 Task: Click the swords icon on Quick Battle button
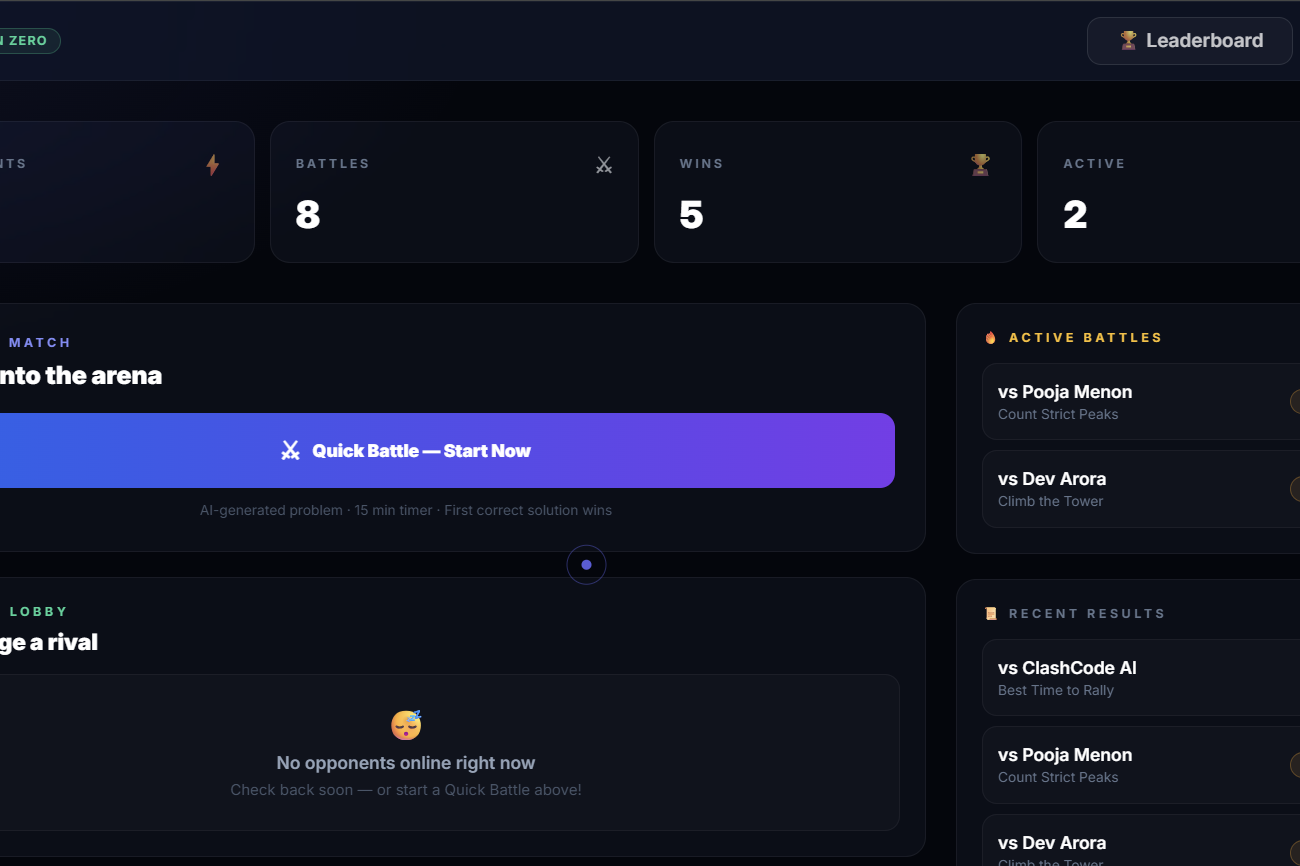point(290,451)
